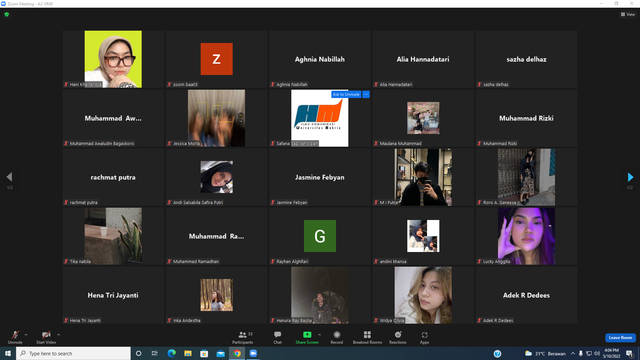Select sazha delhaz participant tile

coord(526,59)
